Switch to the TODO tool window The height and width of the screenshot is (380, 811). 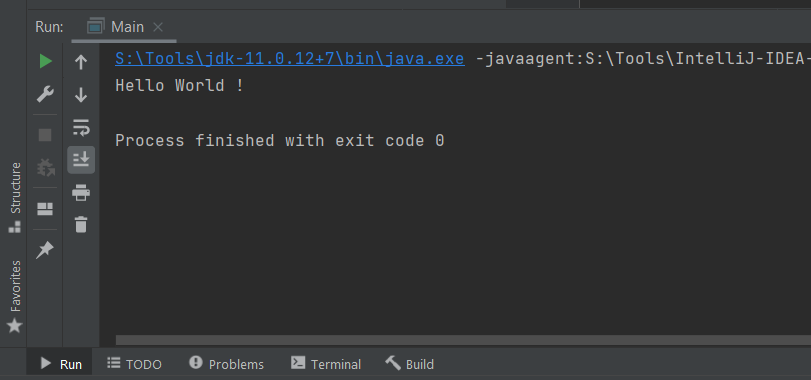pos(134,364)
